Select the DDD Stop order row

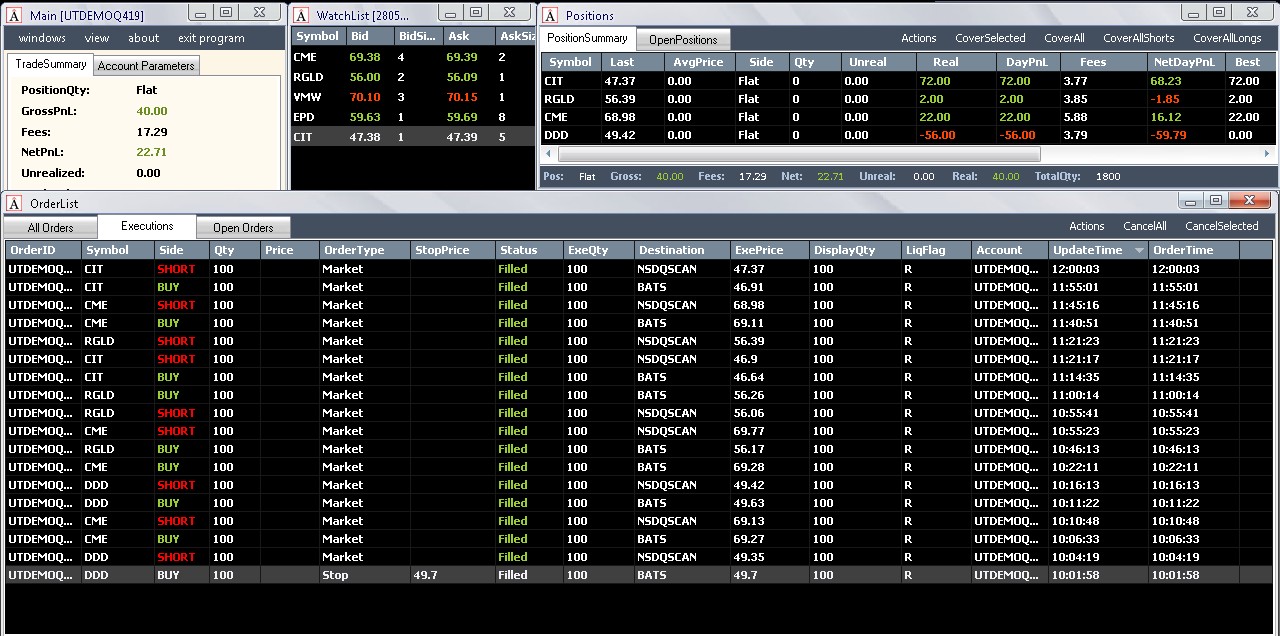(639, 575)
